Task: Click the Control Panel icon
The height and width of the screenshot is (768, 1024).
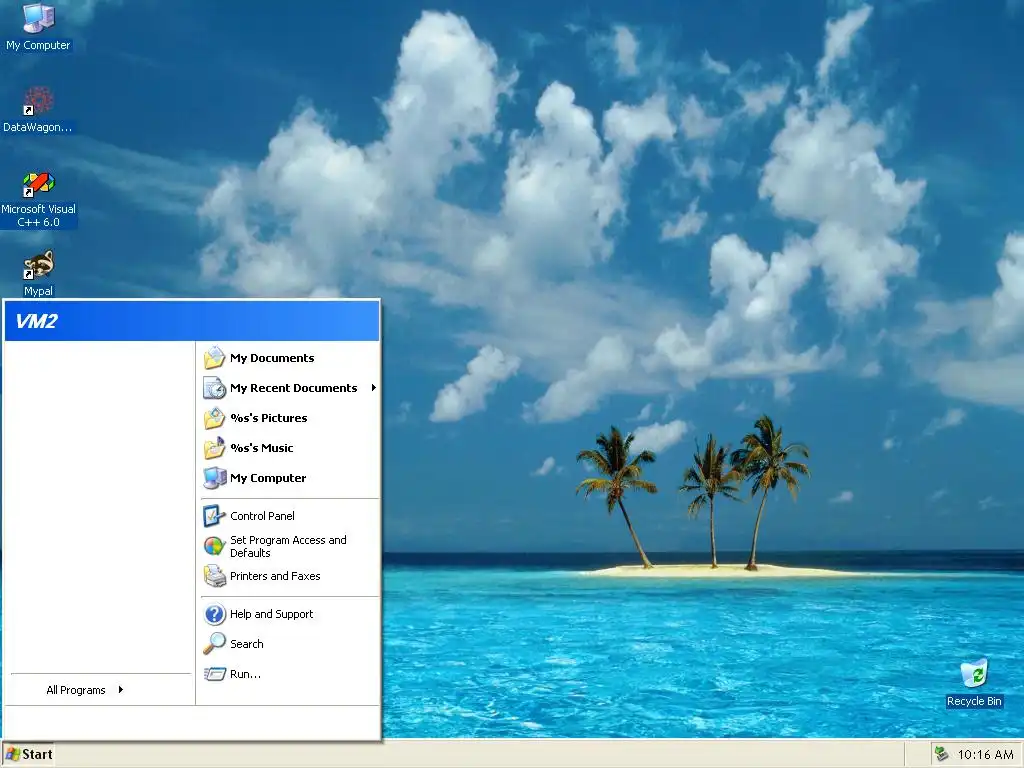Action: [x=214, y=516]
